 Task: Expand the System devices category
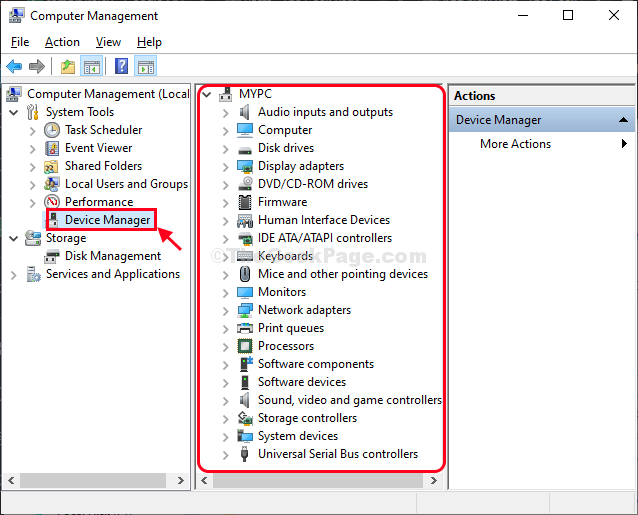tap(226, 437)
